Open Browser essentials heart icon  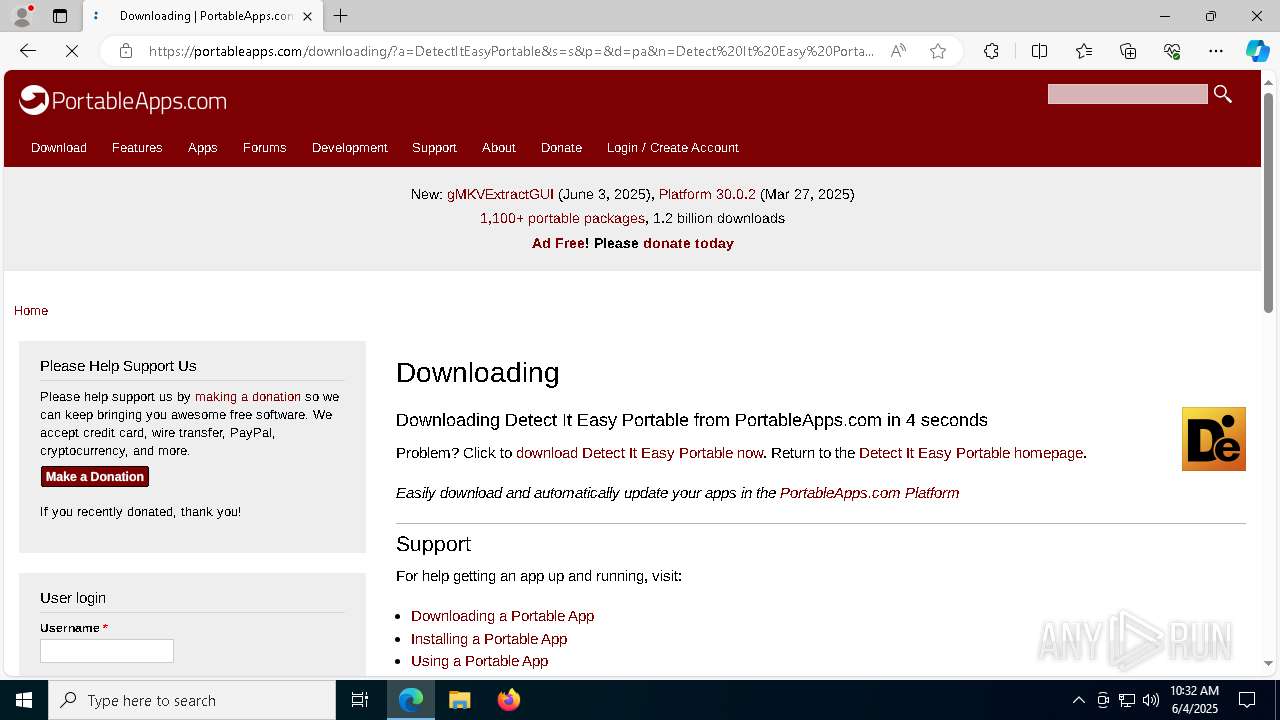1172,51
